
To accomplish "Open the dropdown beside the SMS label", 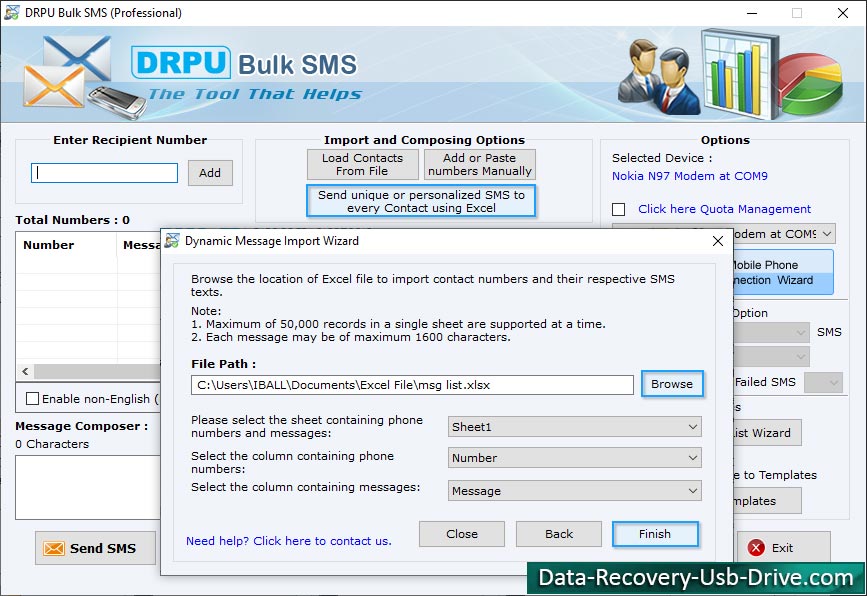I will (x=771, y=332).
